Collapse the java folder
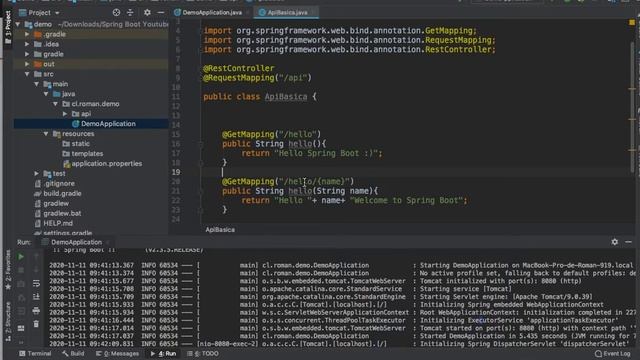The width and height of the screenshot is (640, 360). [46, 94]
